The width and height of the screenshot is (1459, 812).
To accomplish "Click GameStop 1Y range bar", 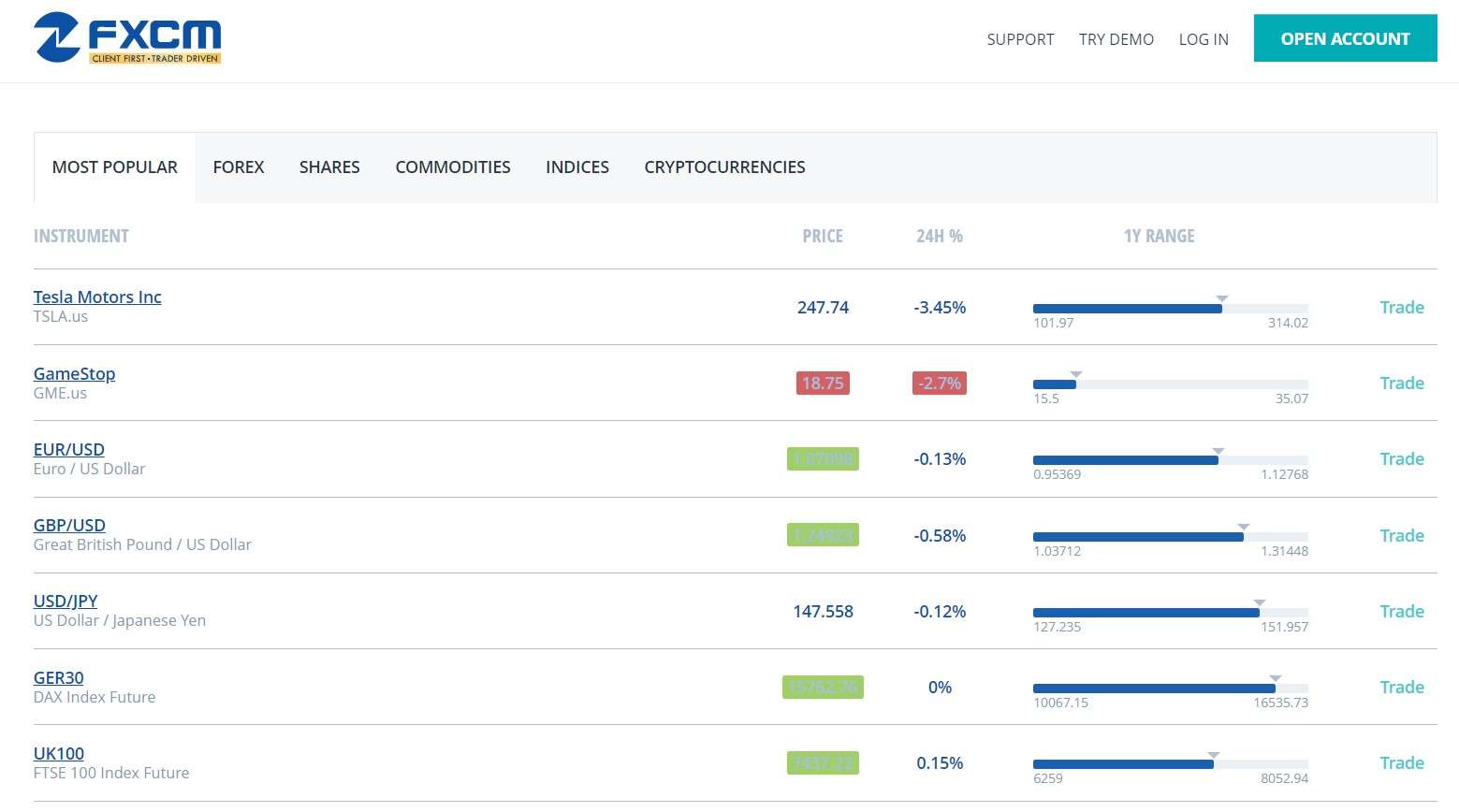I will point(1171,384).
